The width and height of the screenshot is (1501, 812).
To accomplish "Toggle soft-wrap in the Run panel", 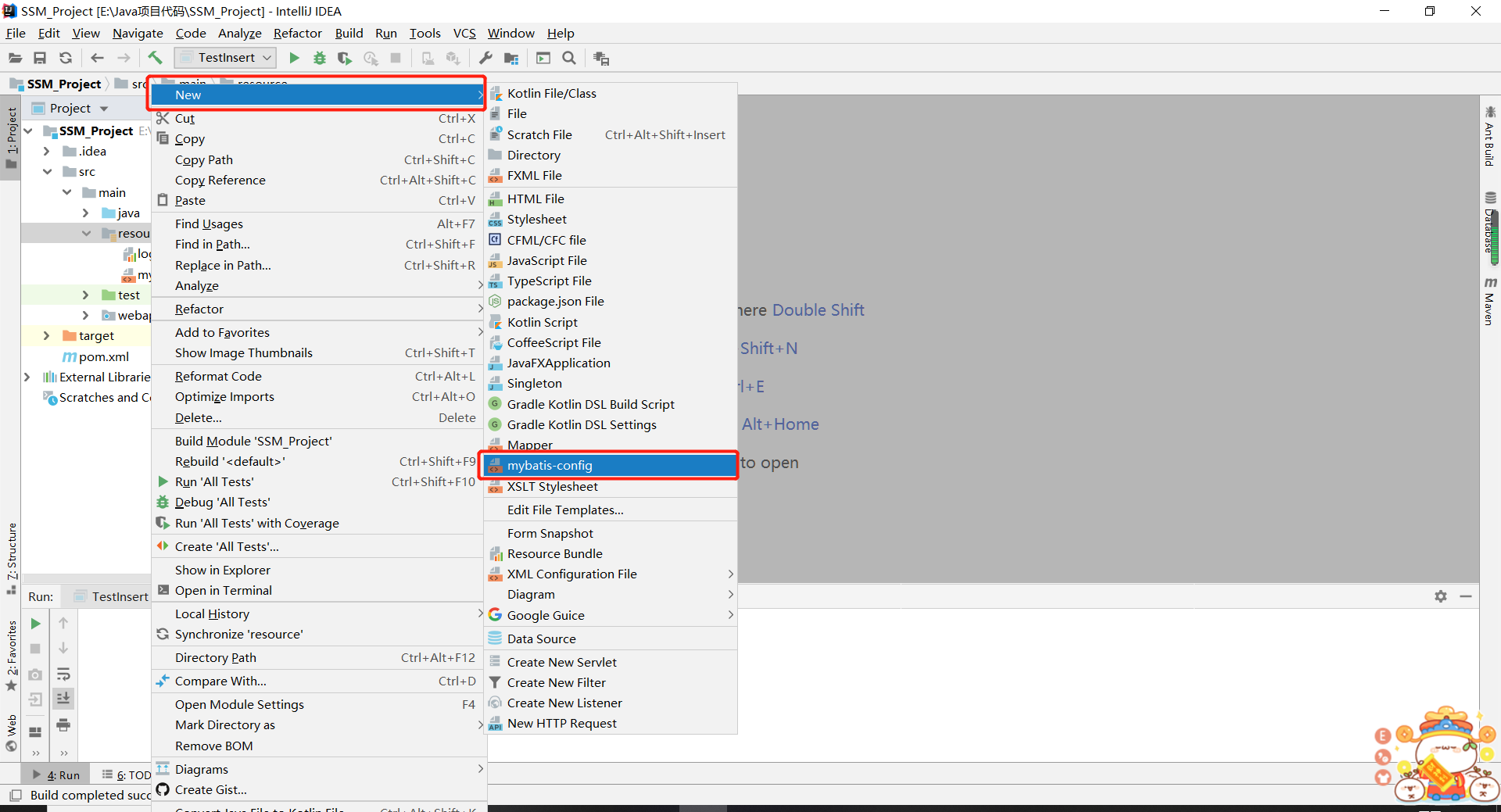I will pyautogui.click(x=64, y=674).
